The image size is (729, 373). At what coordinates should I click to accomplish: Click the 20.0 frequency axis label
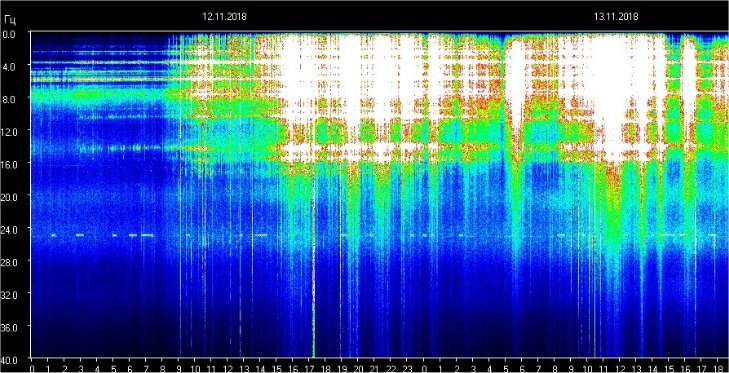(9, 197)
